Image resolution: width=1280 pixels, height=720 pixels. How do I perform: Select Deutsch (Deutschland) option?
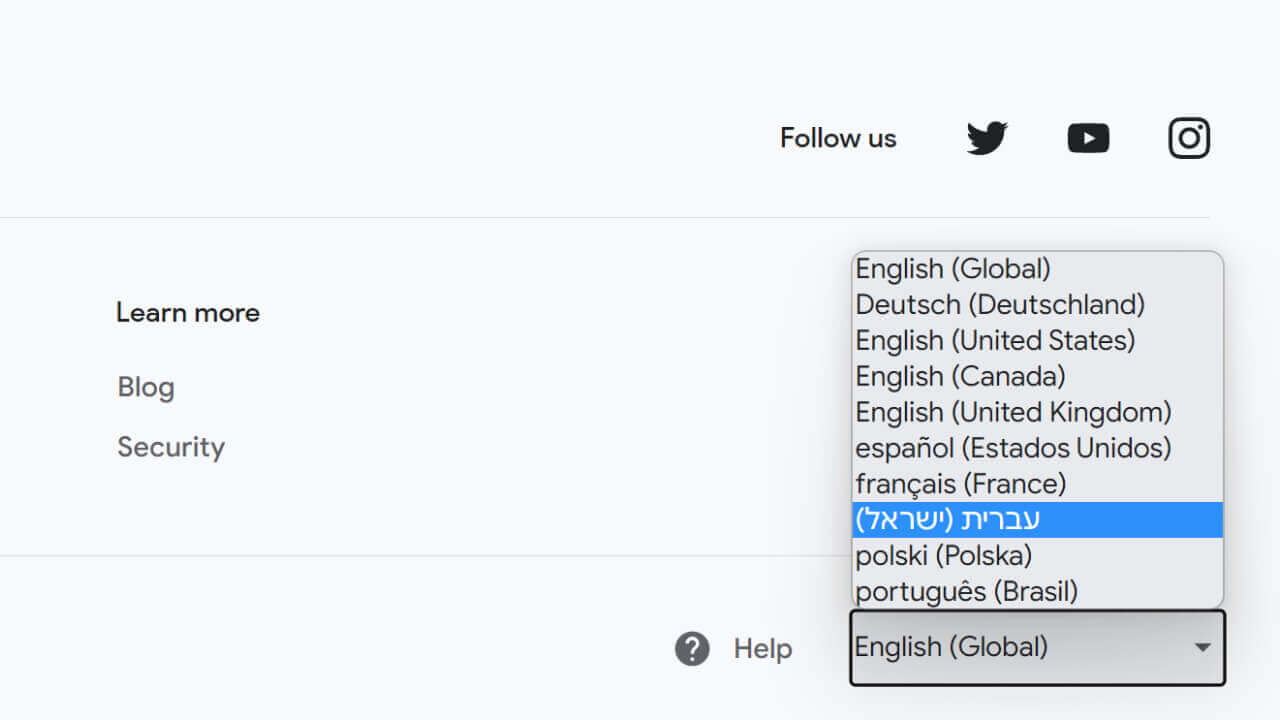pyautogui.click(x=1000, y=305)
